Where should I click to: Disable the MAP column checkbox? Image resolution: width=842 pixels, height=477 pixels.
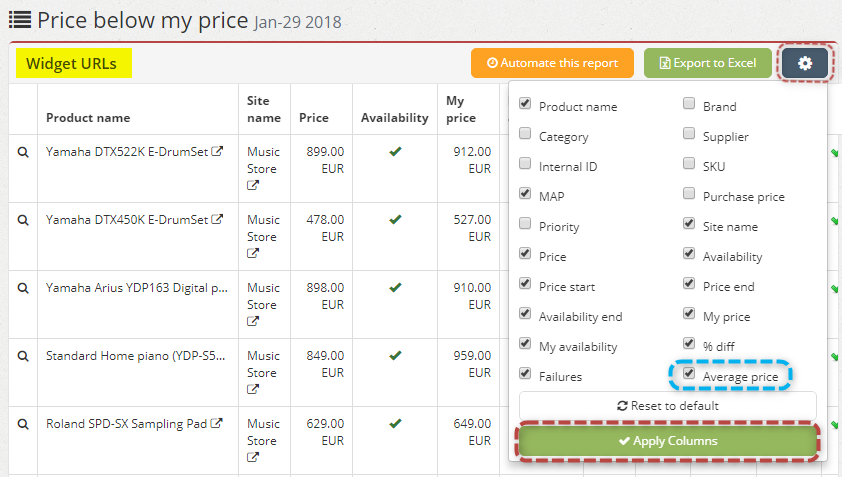(525, 193)
